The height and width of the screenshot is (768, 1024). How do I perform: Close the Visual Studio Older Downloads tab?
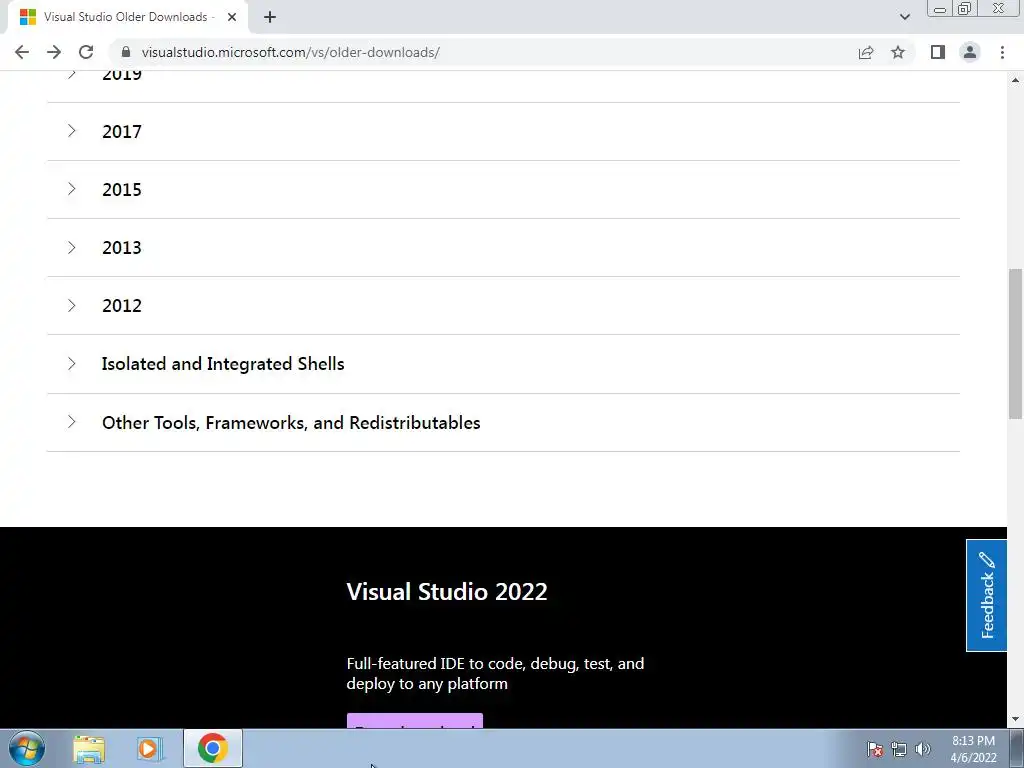click(x=232, y=17)
